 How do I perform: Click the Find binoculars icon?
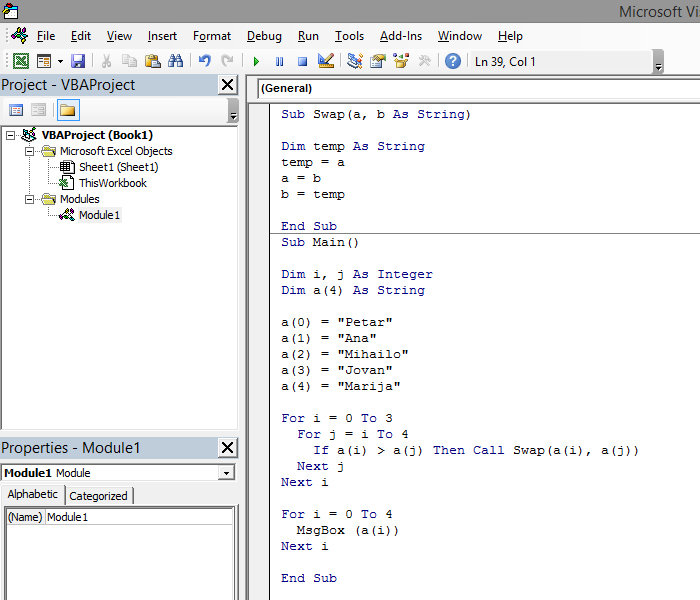(176, 61)
